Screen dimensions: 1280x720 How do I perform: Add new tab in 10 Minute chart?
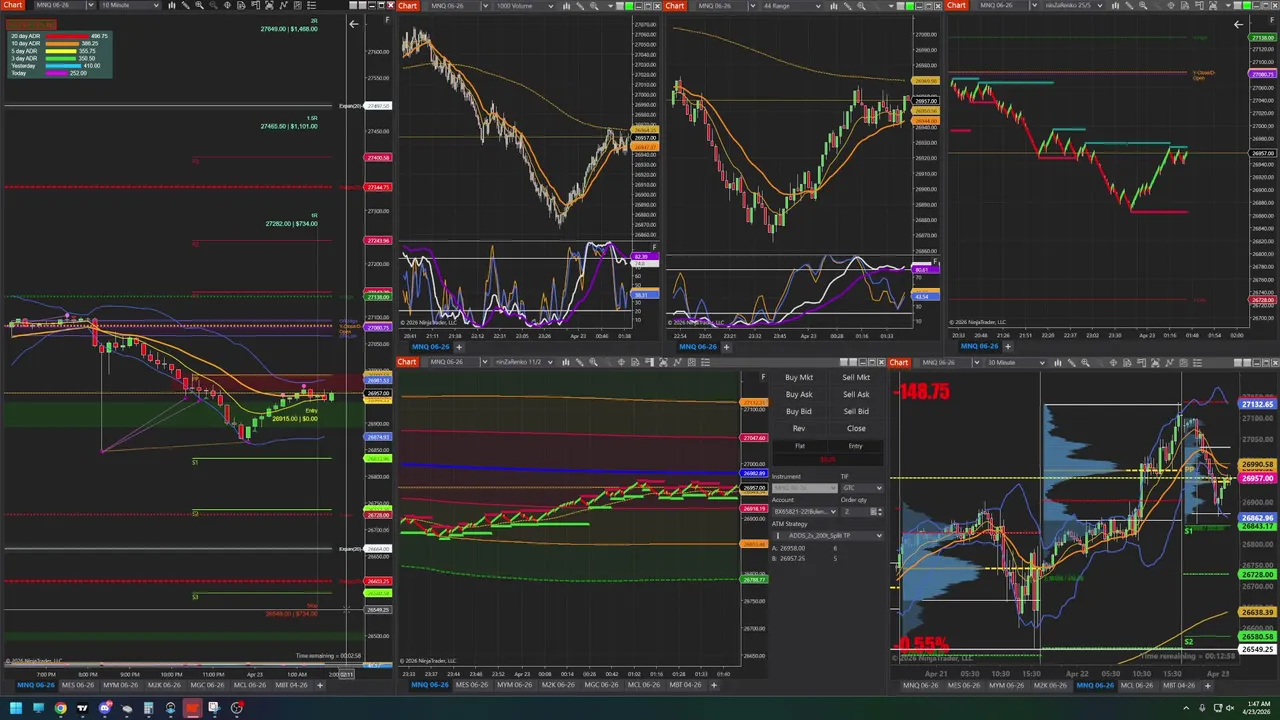(x=322, y=685)
